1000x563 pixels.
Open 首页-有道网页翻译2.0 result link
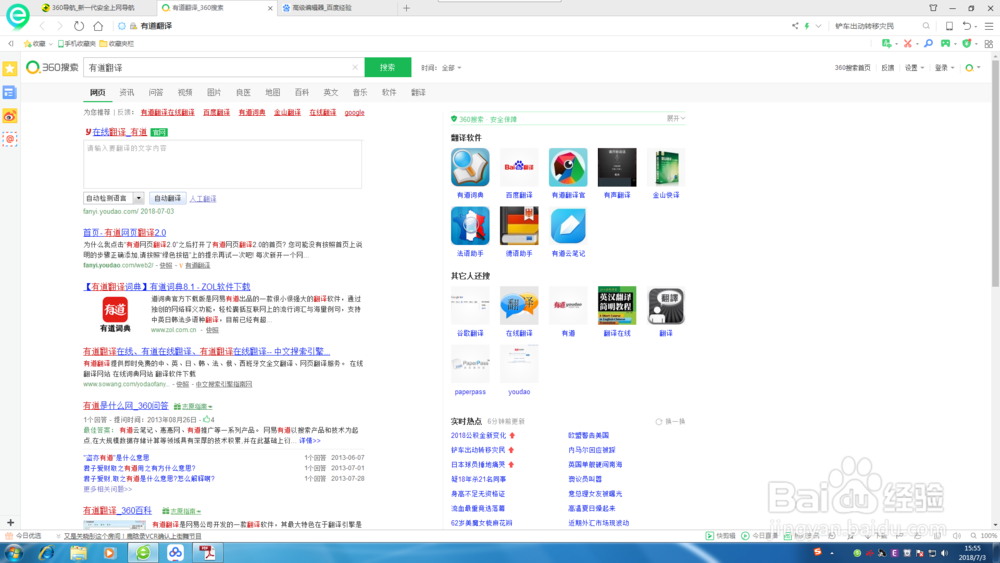pyautogui.click(x=124, y=233)
